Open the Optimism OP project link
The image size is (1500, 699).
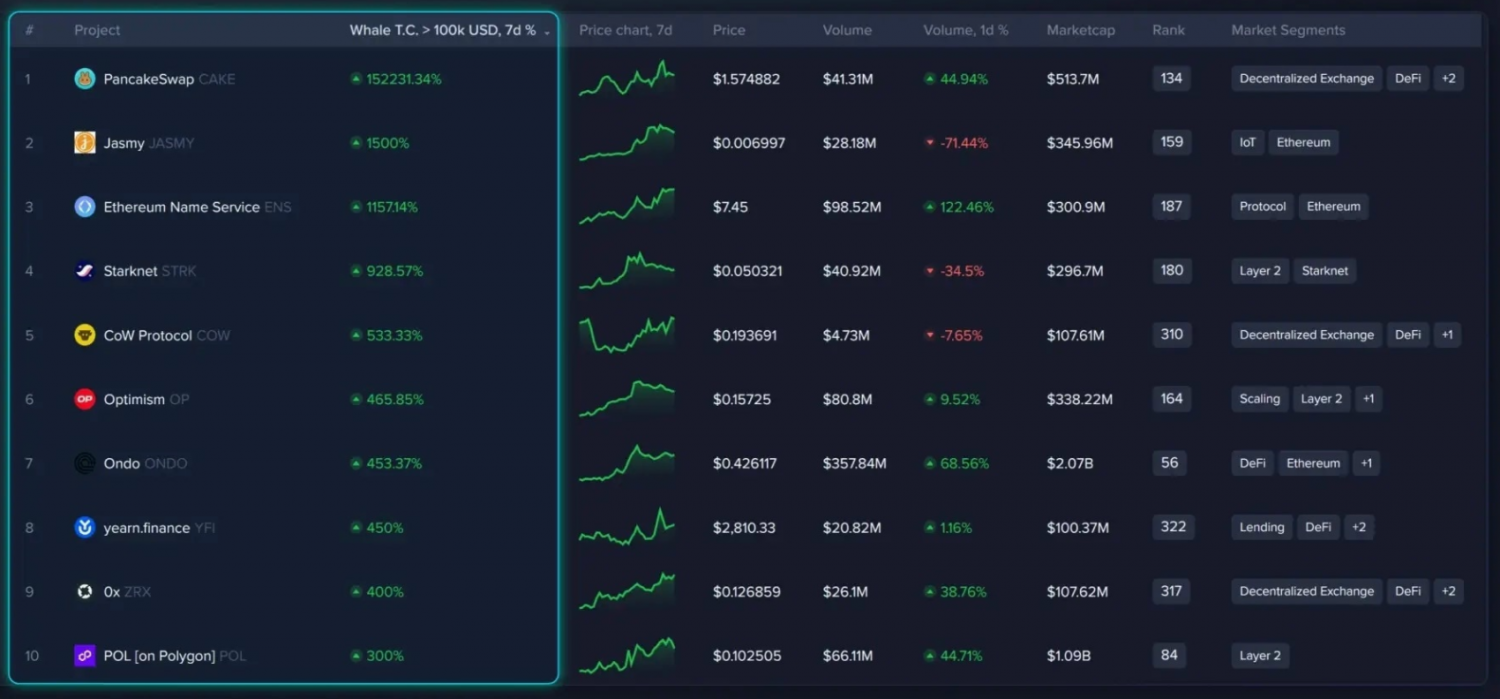pyautogui.click(x=146, y=399)
